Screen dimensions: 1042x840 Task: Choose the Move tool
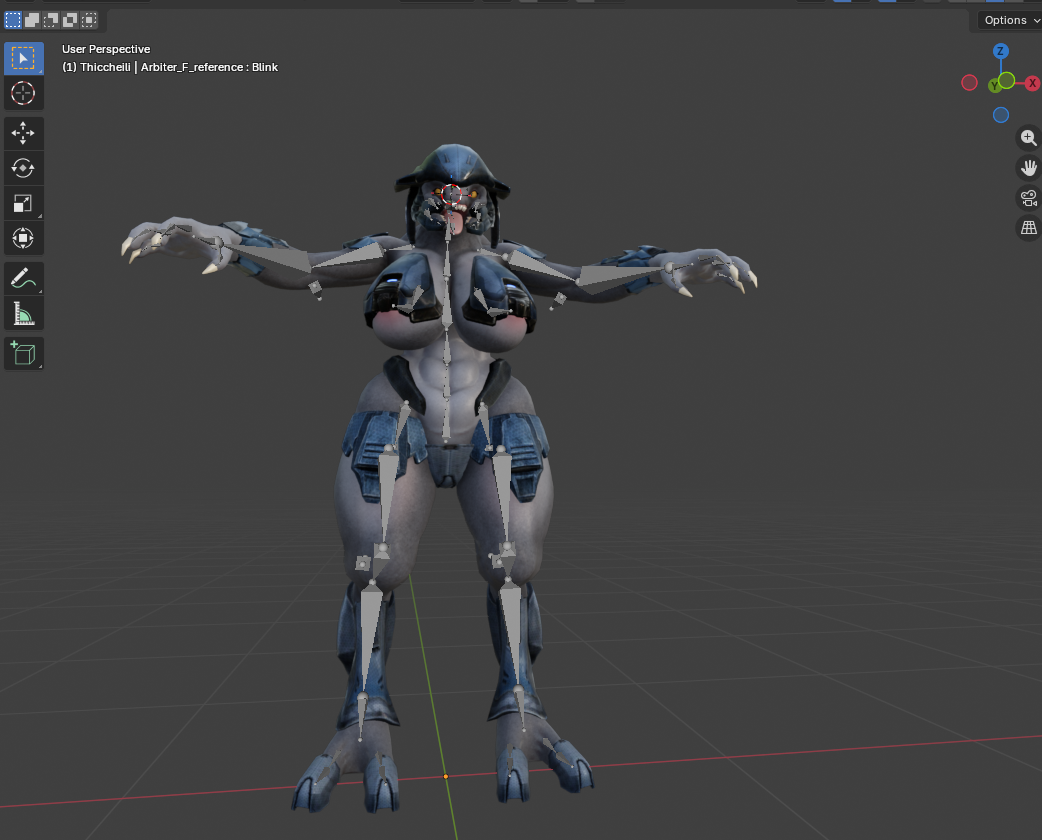23,133
